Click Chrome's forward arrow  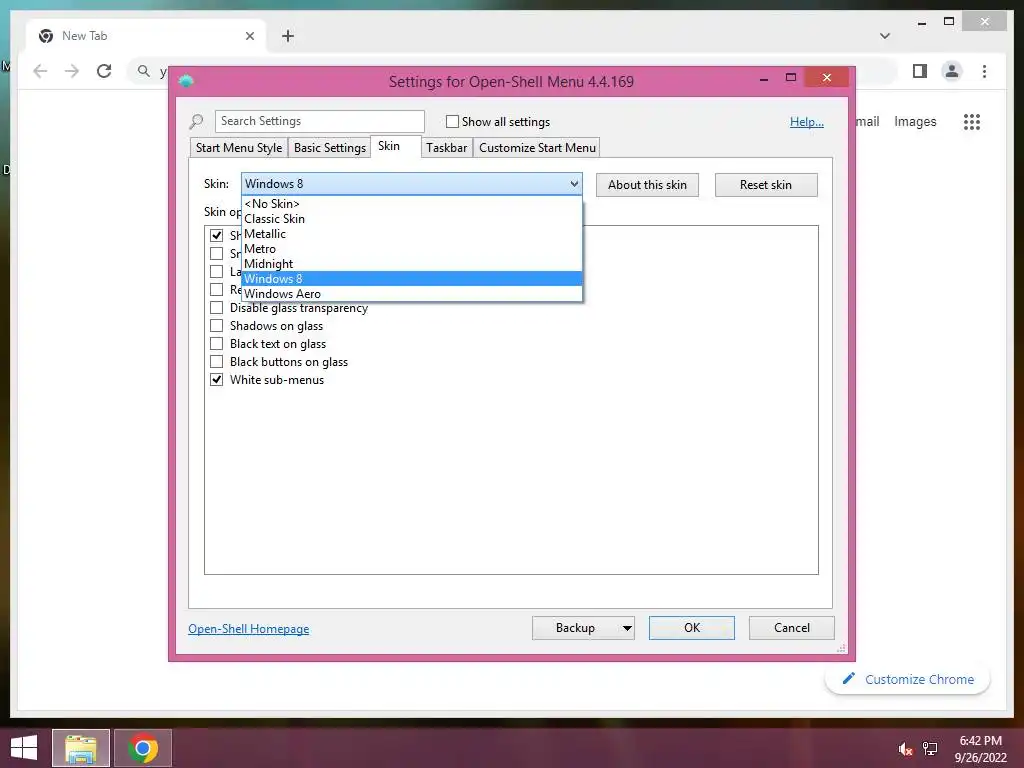click(72, 71)
